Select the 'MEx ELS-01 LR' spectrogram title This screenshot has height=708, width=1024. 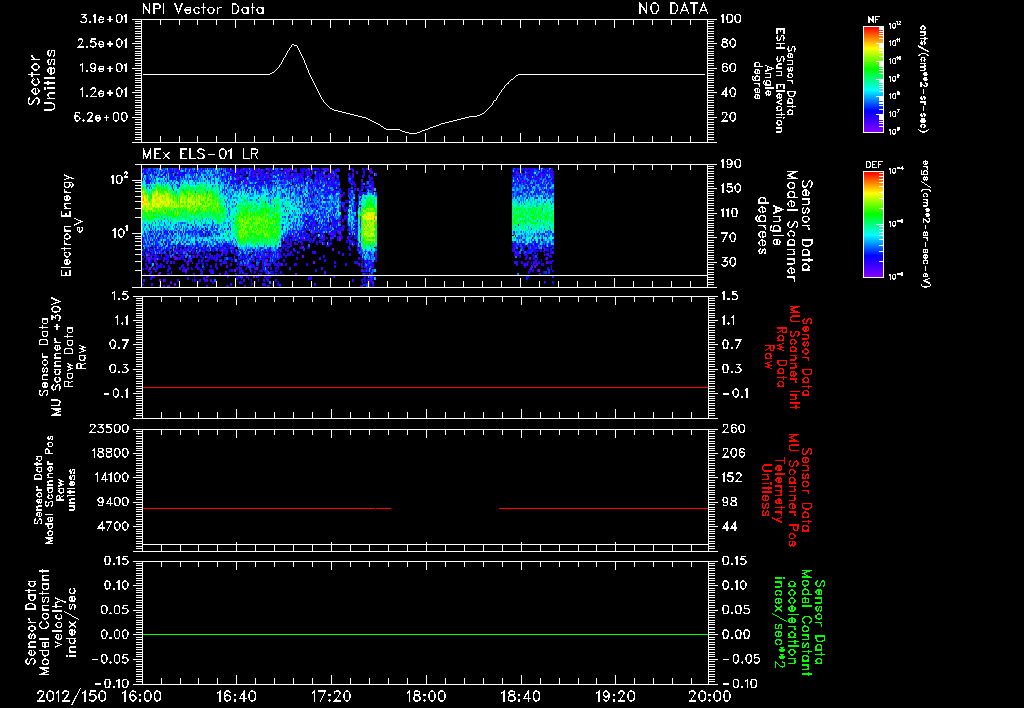tap(200, 154)
